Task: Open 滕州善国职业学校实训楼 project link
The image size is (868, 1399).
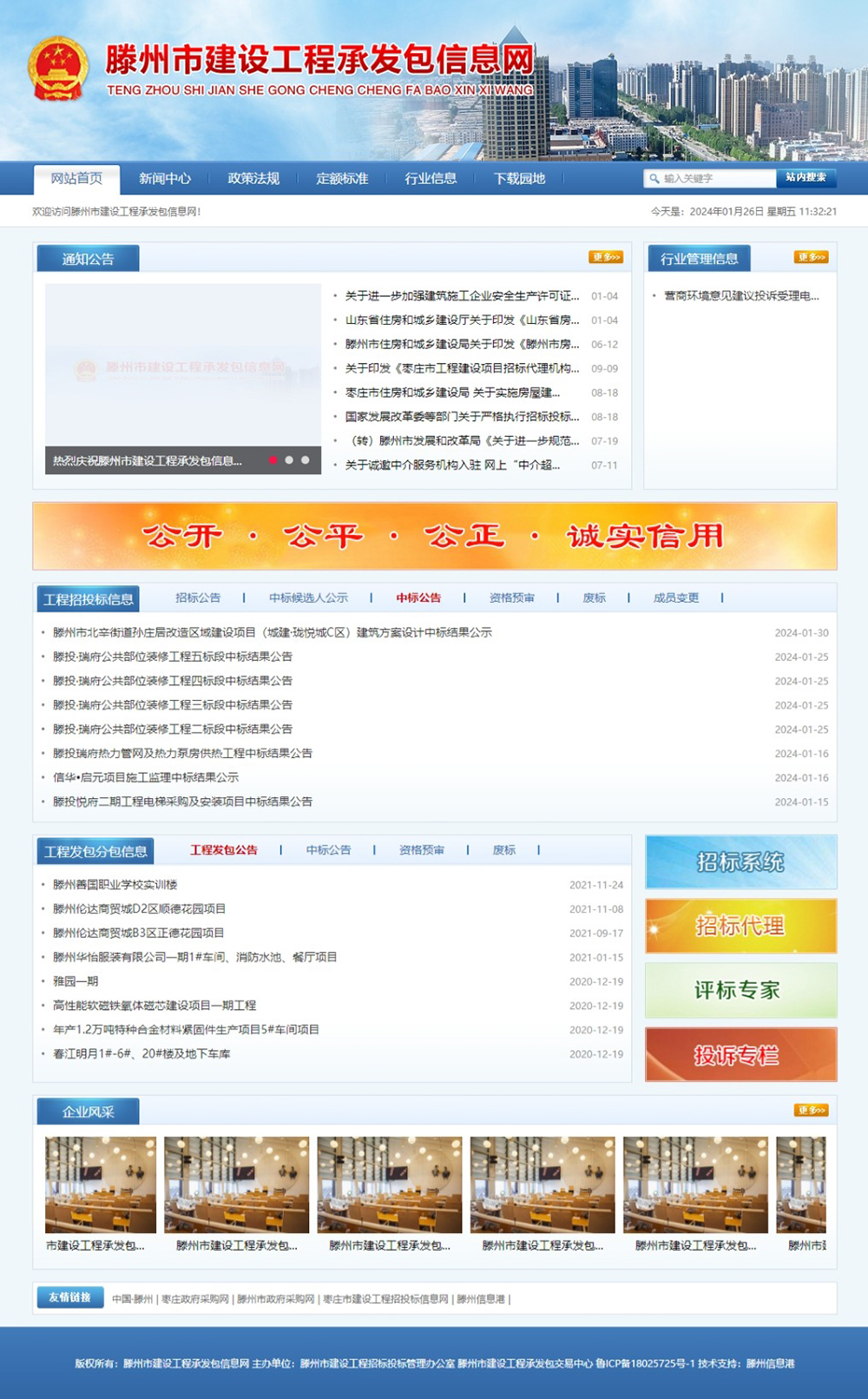Action: point(115,885)
